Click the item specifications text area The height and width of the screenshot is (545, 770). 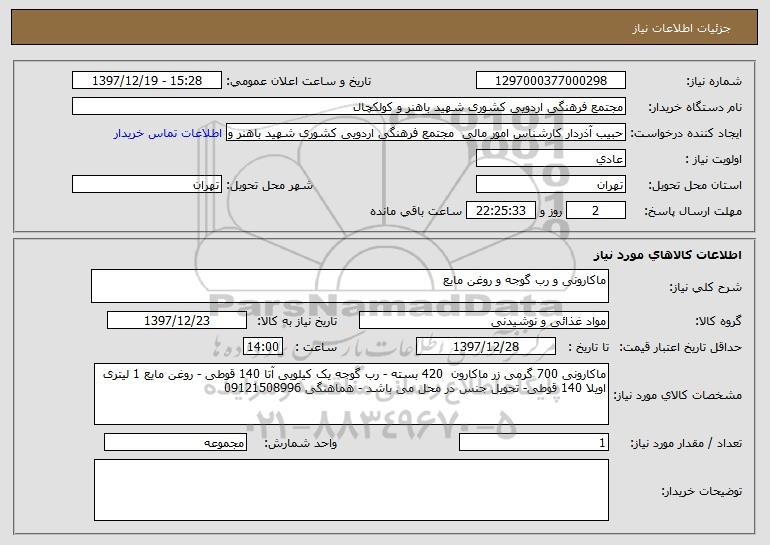(351, 394)
